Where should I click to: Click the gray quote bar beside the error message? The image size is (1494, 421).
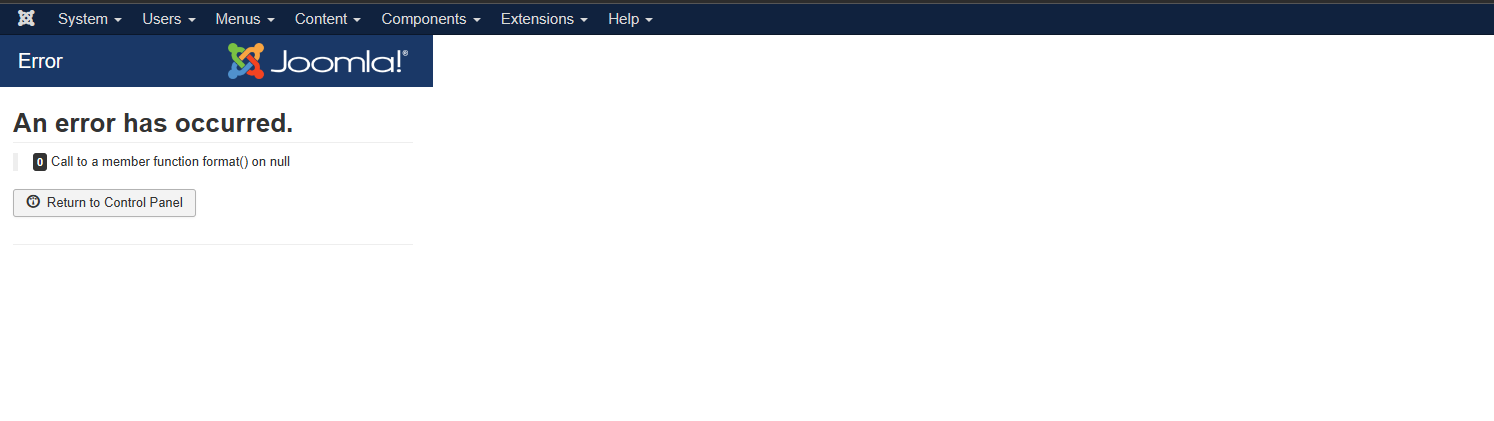tap(15, 162)
